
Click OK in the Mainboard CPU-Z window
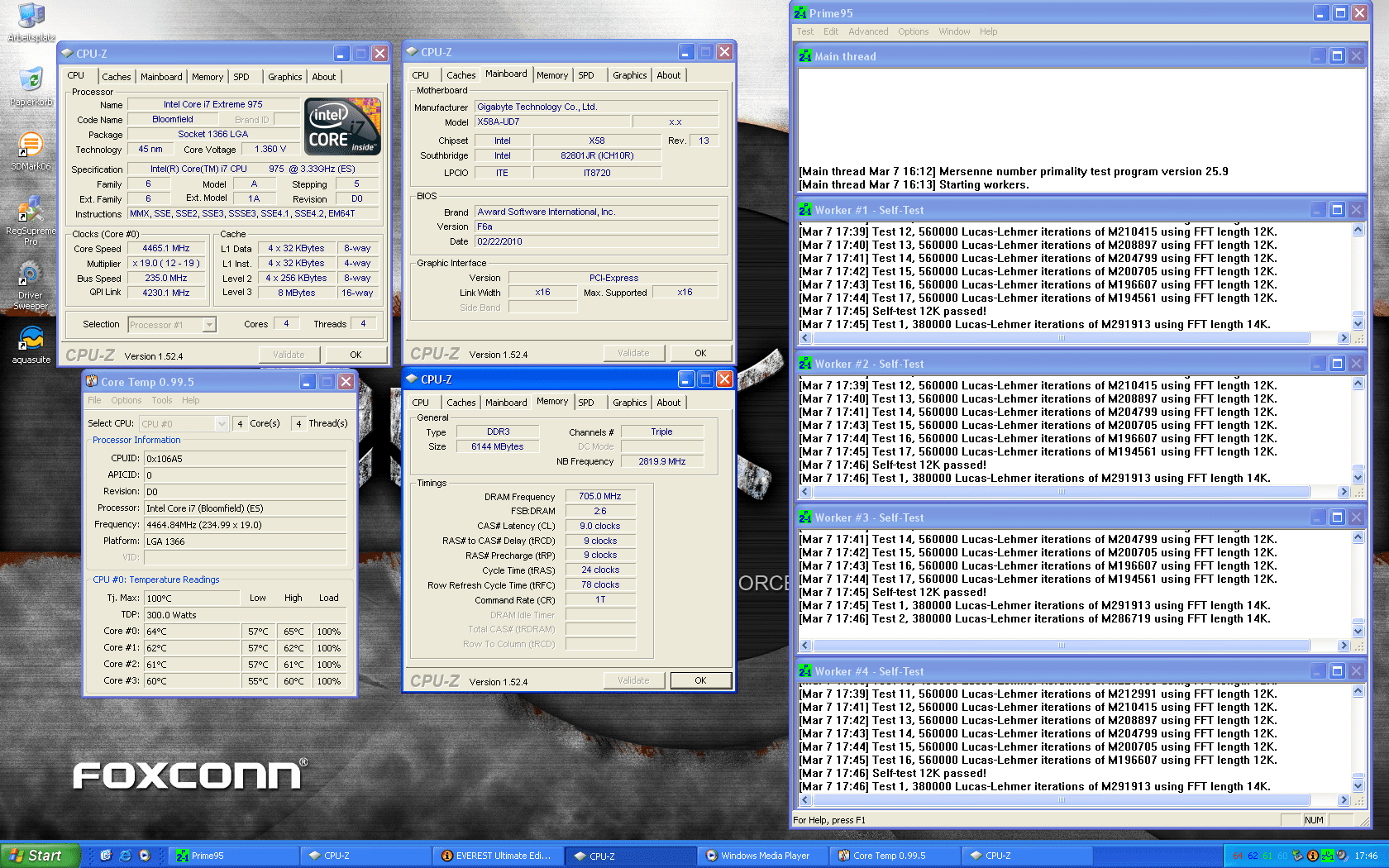click(x=700, y=353)
